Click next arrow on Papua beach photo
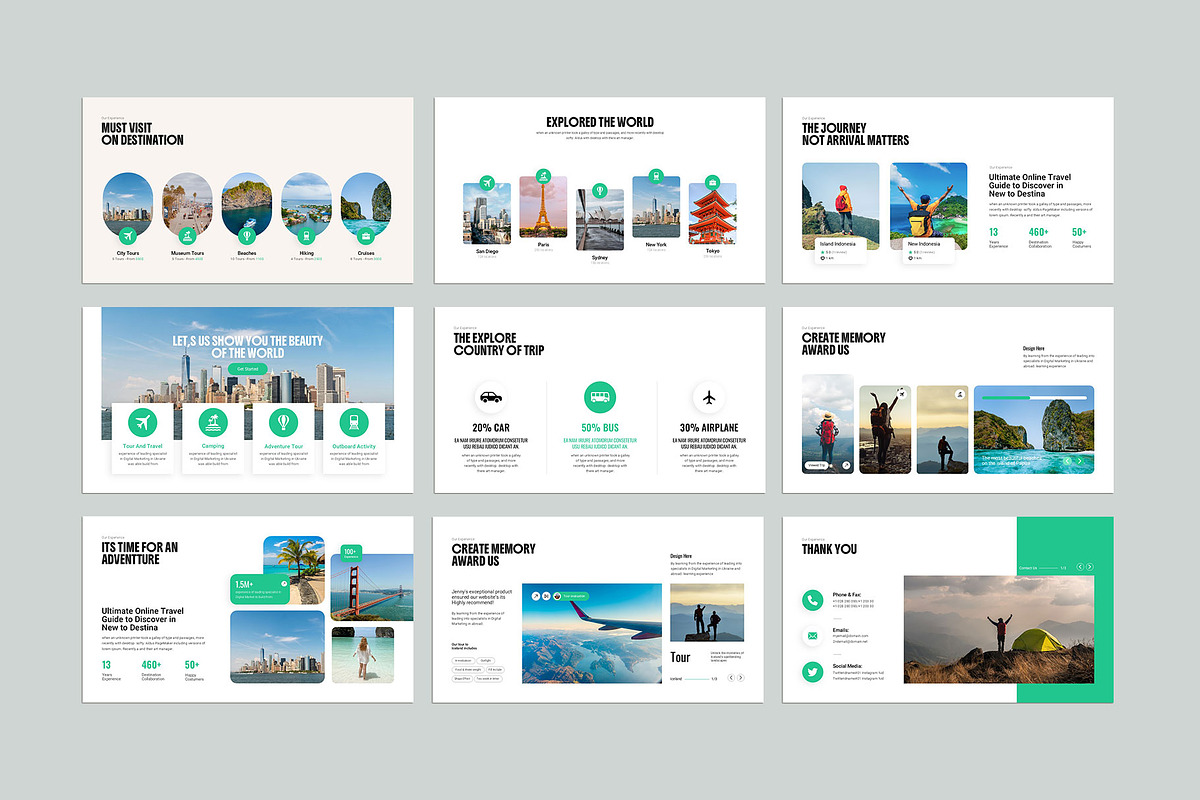The width and height of the screenshot is (1200, 800). [x=1079, y=461]
